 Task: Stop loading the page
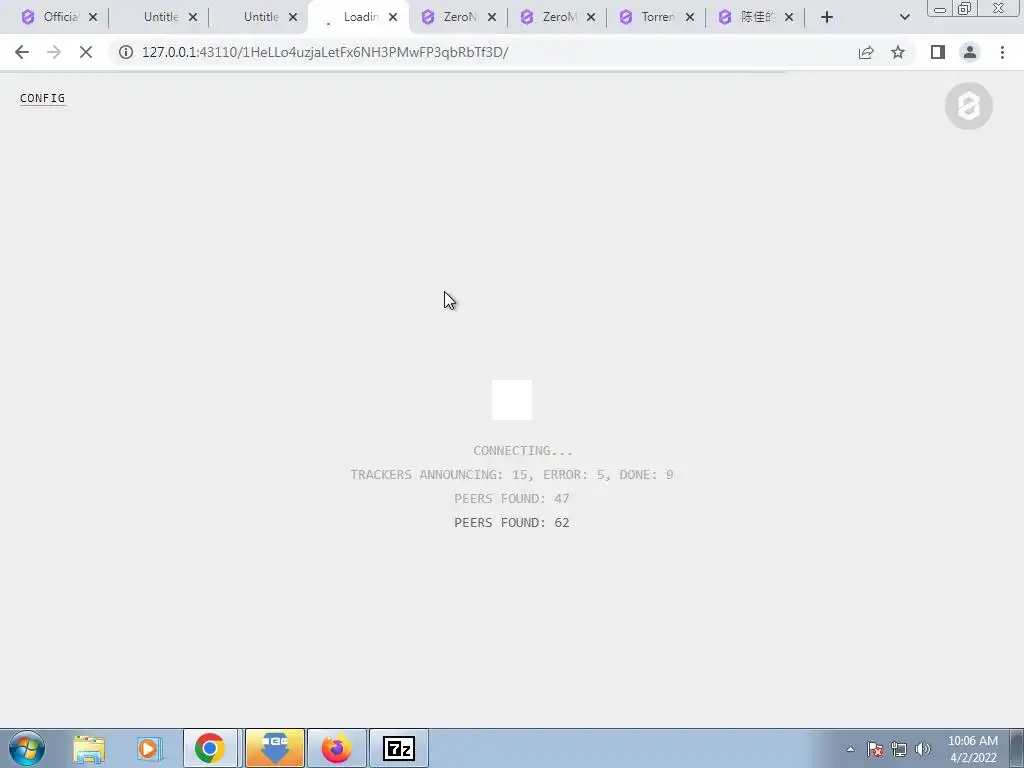click(x=86, y=52)
